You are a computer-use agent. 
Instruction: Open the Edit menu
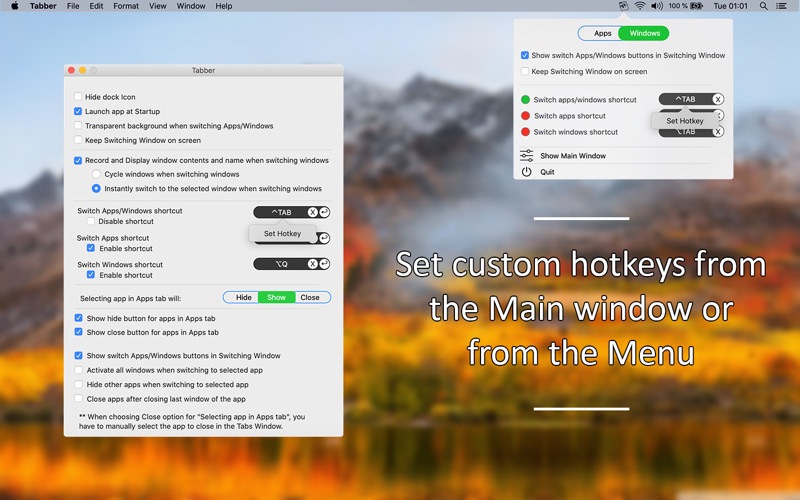coord(96,6)
